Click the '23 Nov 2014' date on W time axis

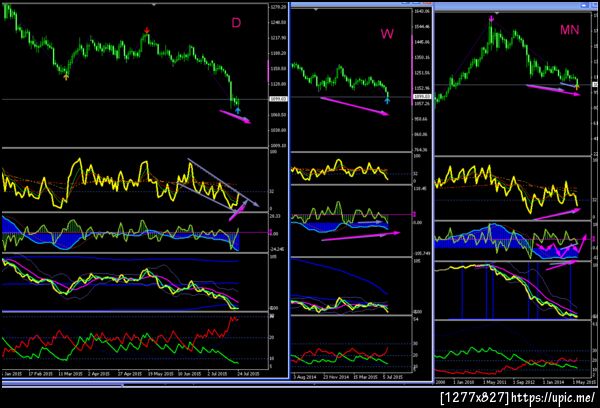[336, 377]
